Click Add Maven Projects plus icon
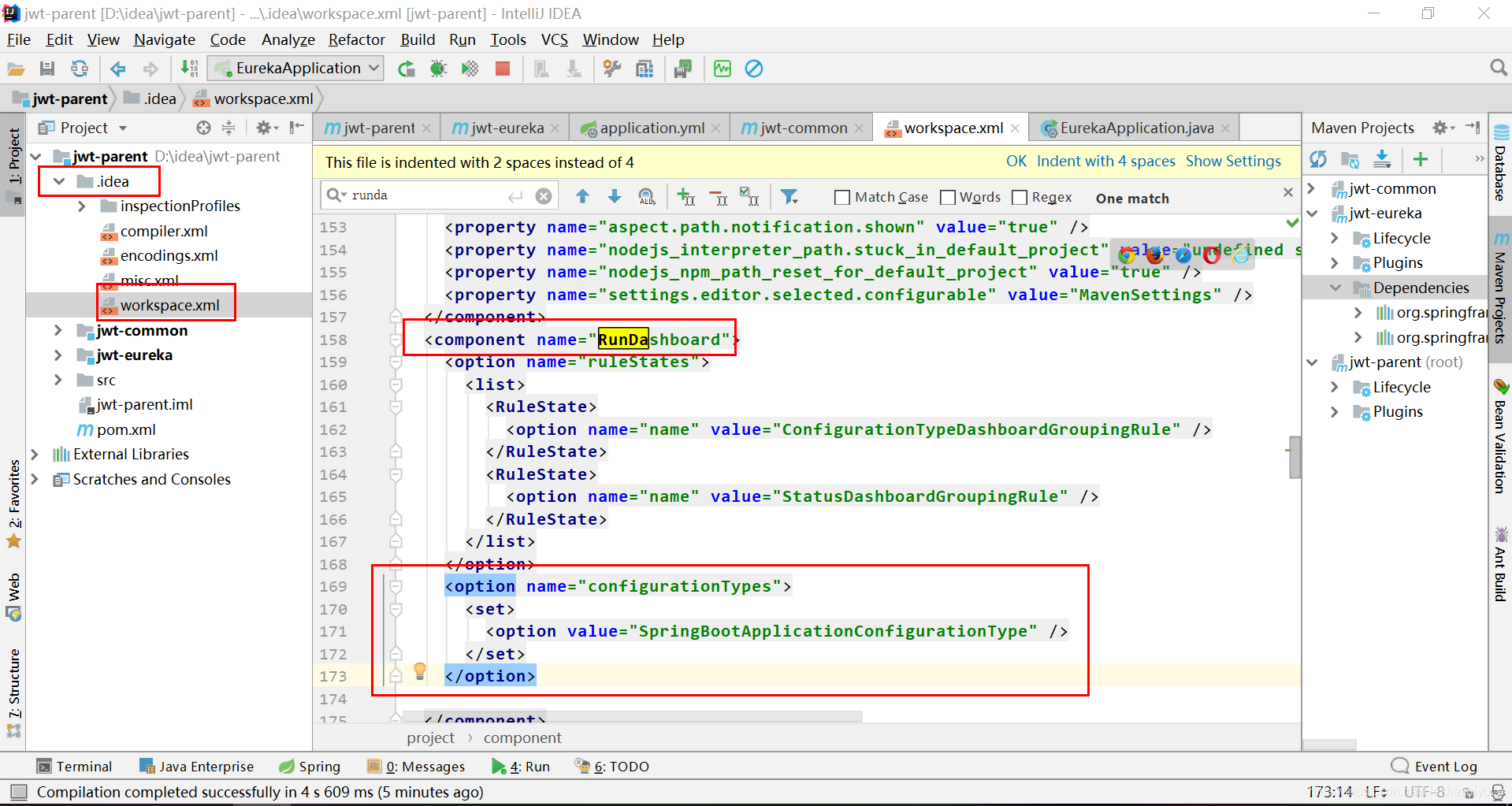This screenshot has width=1512, height=806. [1421, 160]
